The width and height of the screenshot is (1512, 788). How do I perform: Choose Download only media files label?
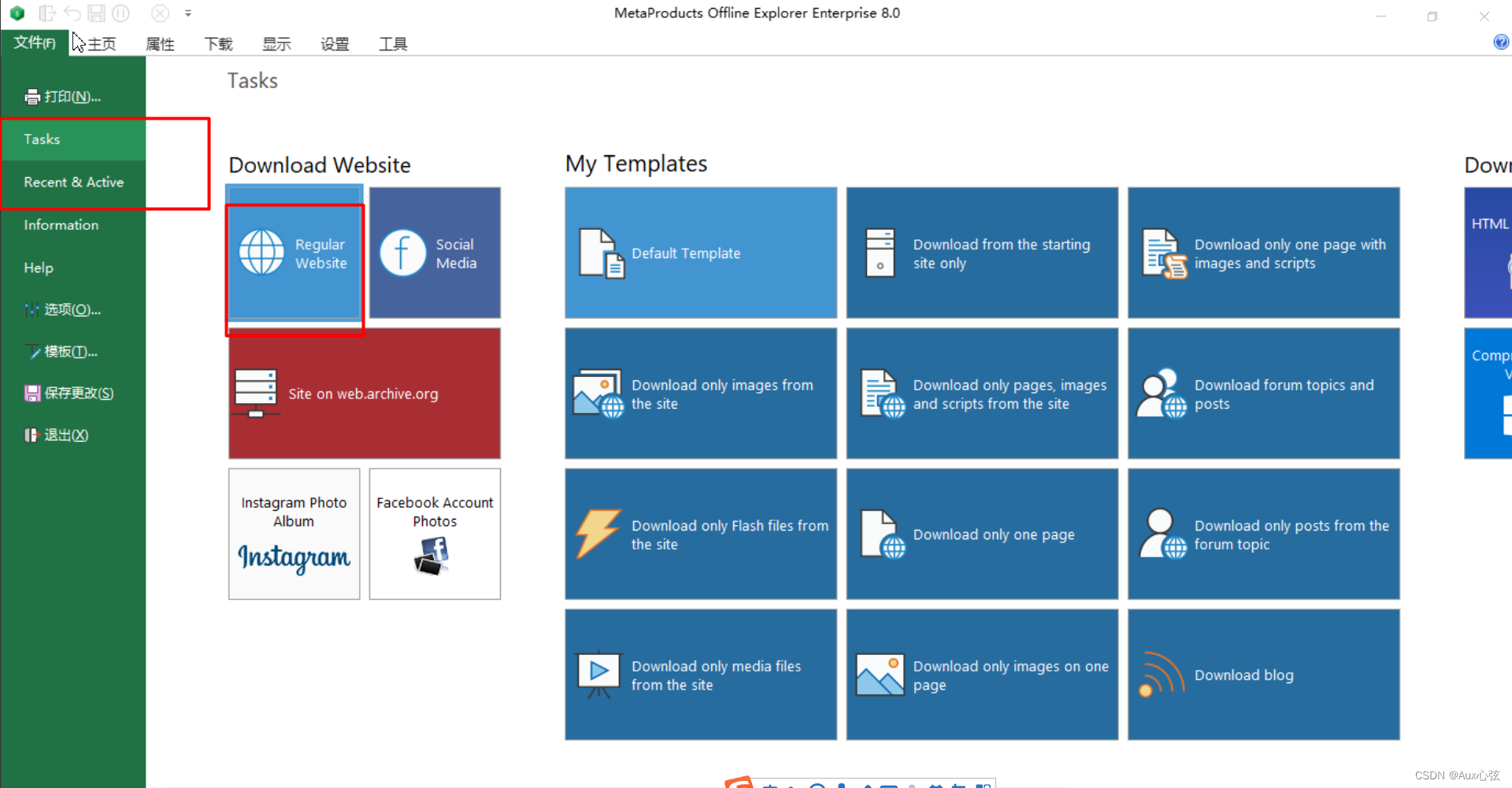[716, 675]
